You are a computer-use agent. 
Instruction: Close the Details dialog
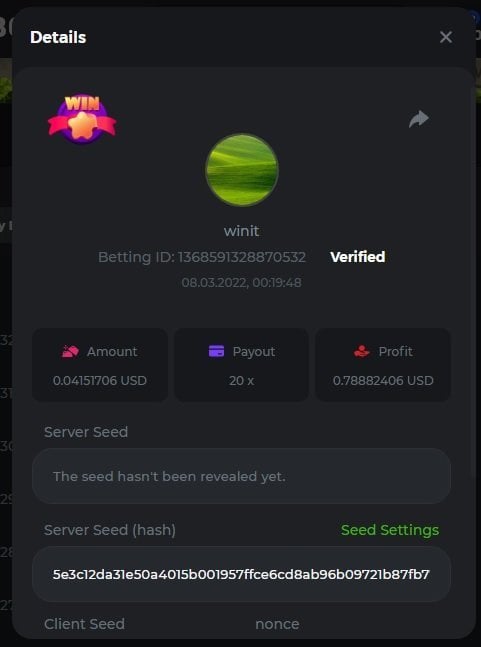[x=446, y=37]
